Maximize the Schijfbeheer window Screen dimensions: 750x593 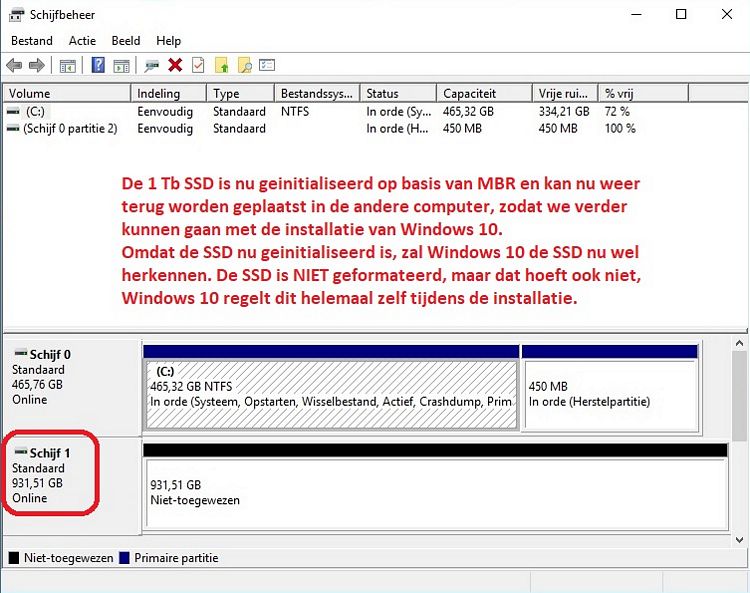pyautogui.click(x=681, y=14)
